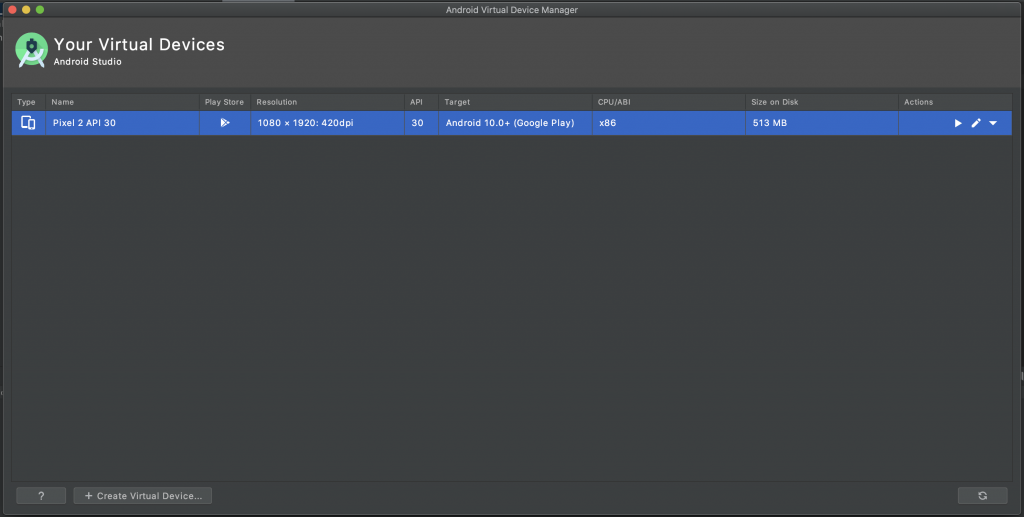
Task: Close the window with red button
Action: [x=12, y=10]
